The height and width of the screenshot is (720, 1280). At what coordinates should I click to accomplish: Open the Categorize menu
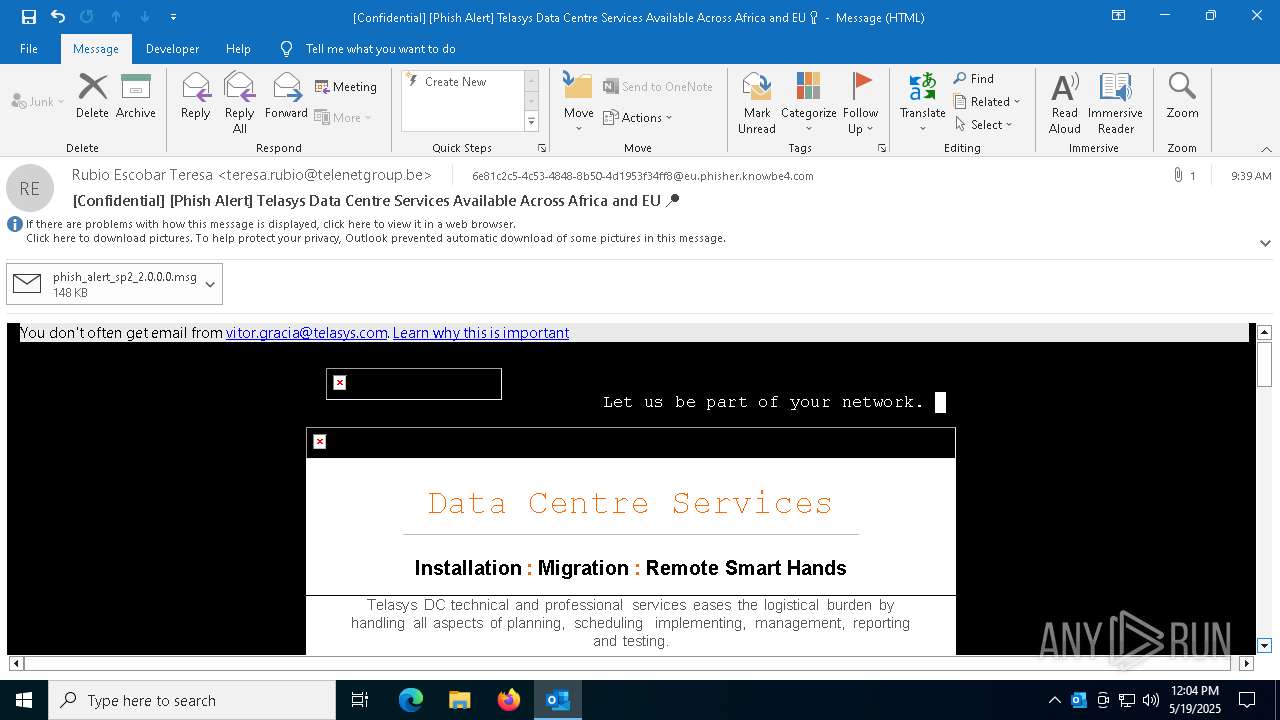point(808,103)
